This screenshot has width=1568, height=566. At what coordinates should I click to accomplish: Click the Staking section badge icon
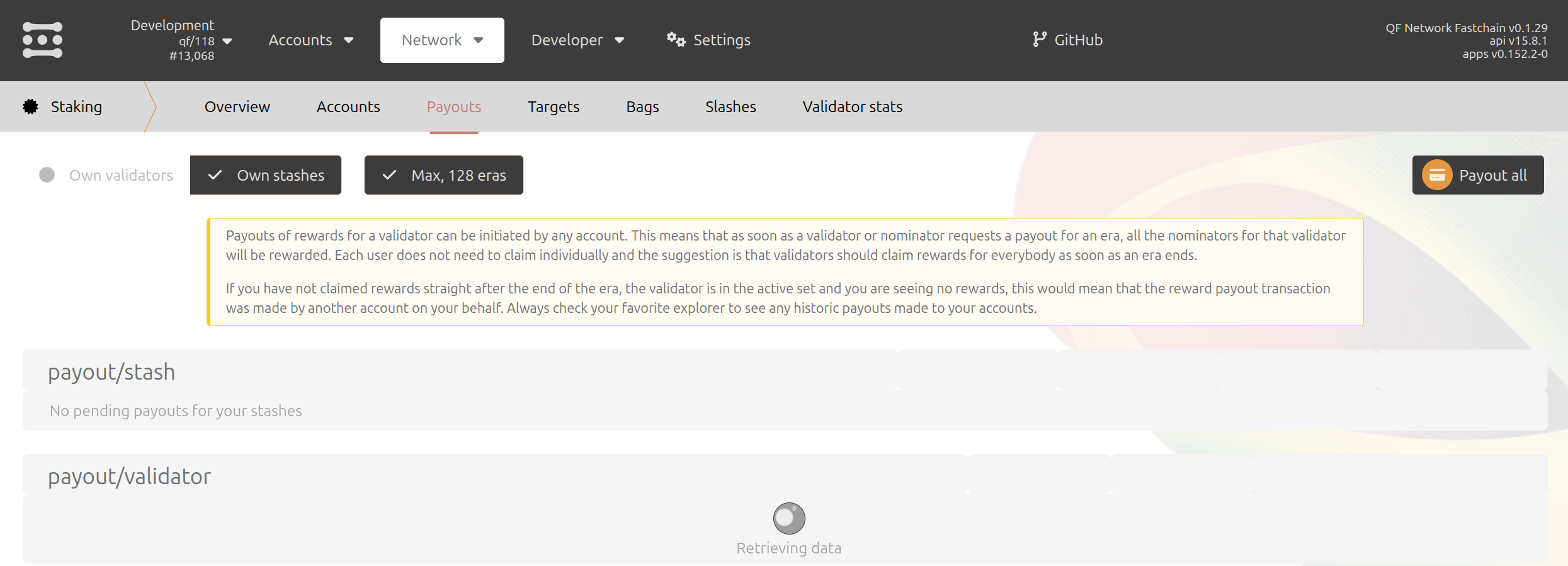pyautogui.click(x=30, y=106)
